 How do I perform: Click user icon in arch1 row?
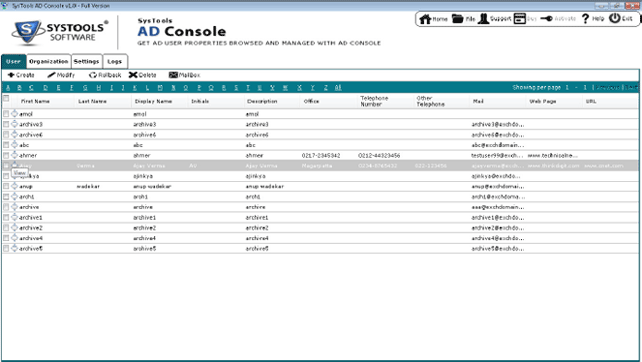15,196
